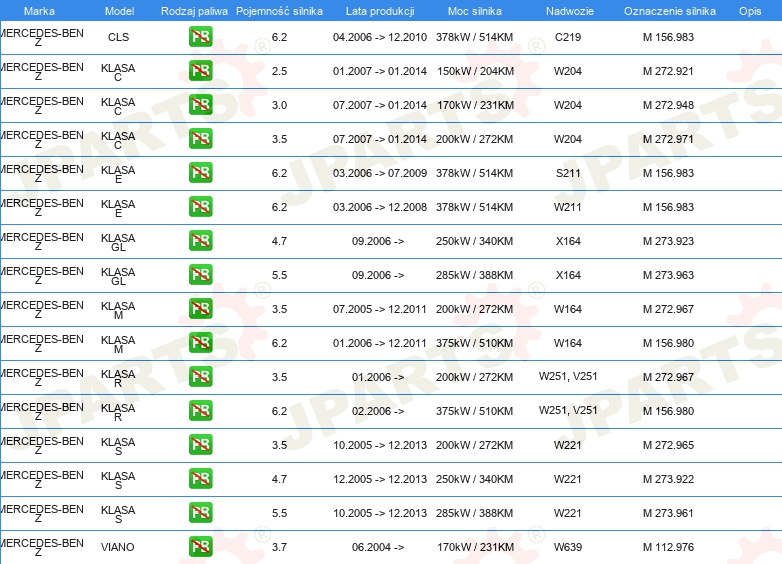Click the Nadwozie column header

click(567, 10)
